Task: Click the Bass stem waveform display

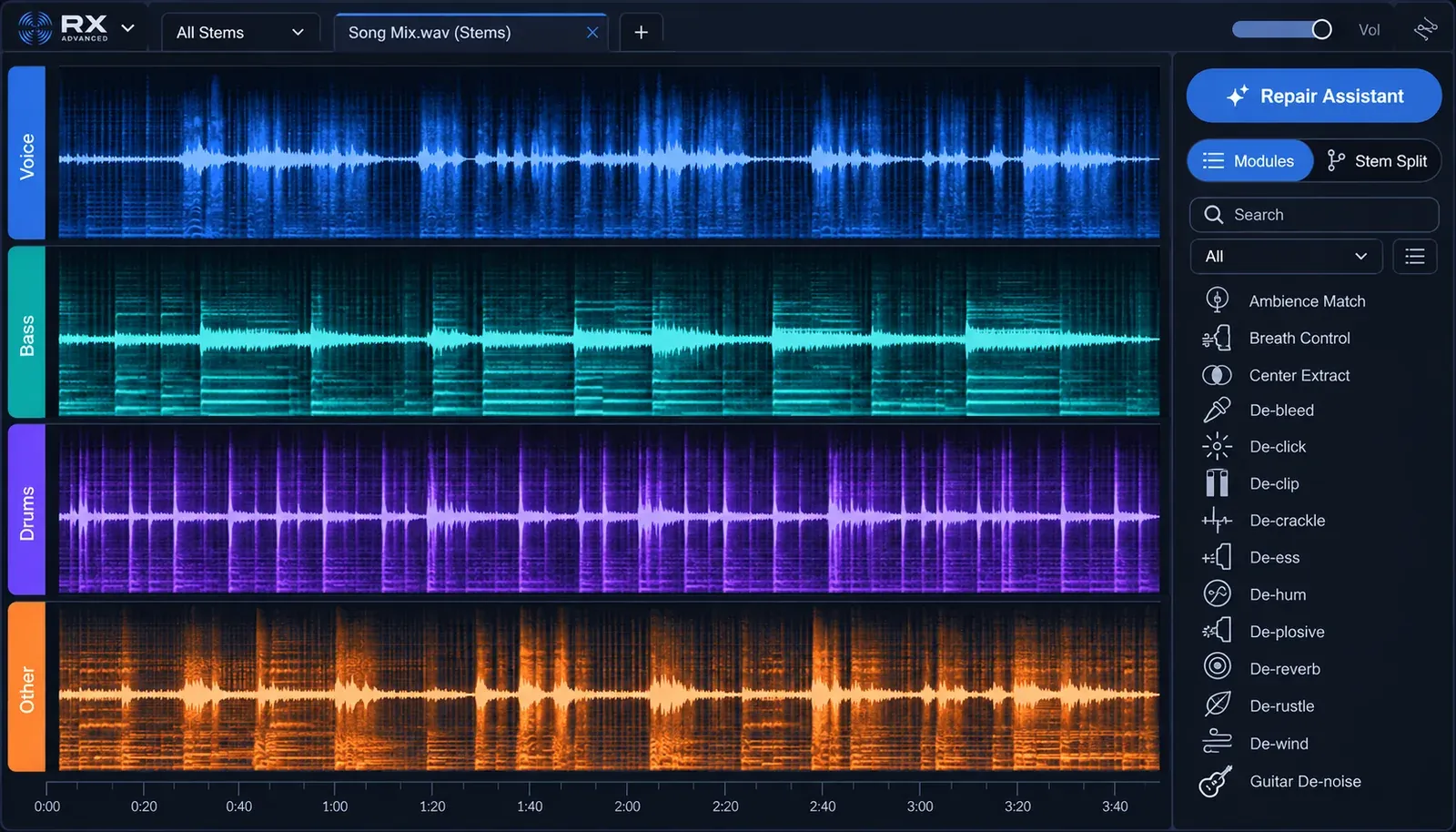Action: (609, 333)
